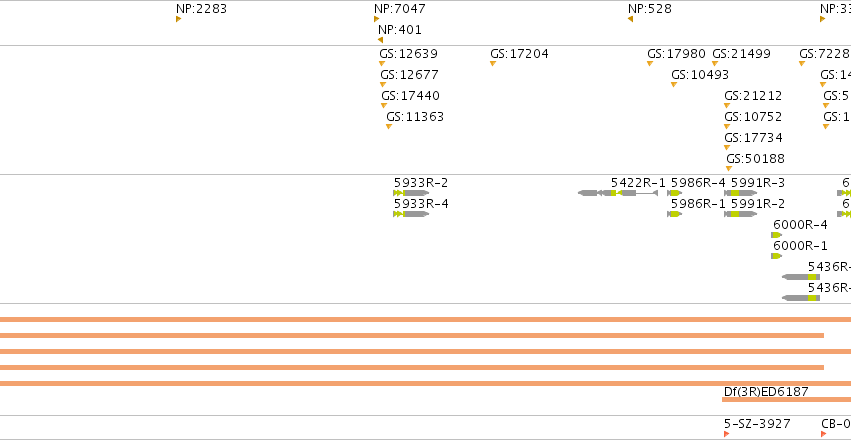This screenshot has width=851, height=440.
Task: Open the GS:21499 label
Action: click(x=741, y=54)
